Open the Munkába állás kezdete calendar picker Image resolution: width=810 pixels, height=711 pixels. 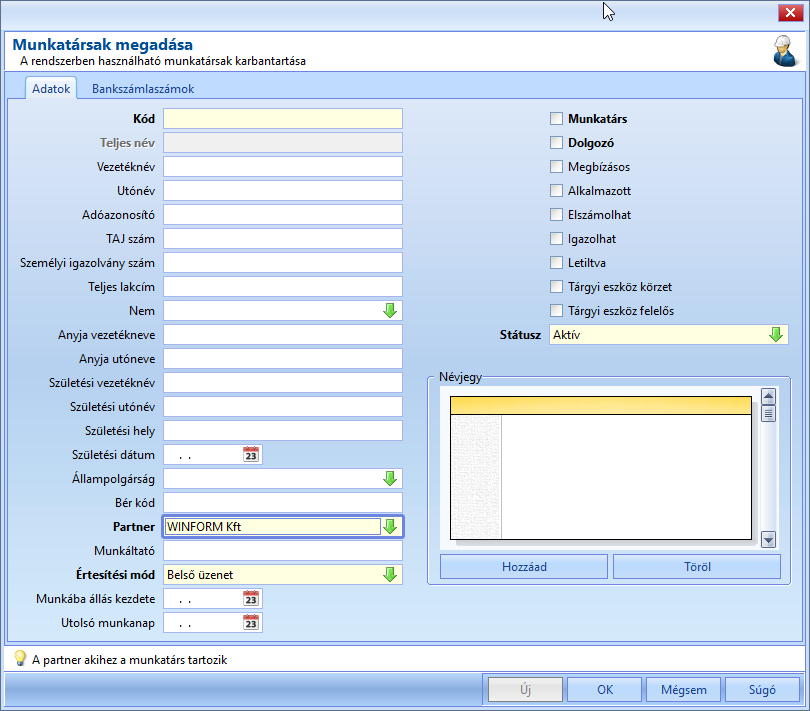(x=251, y=599)
